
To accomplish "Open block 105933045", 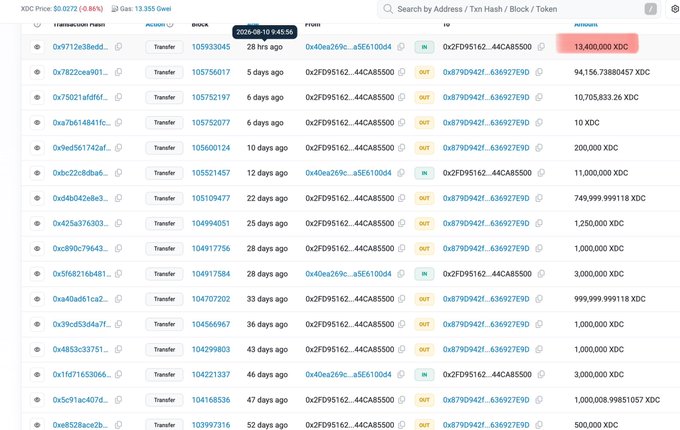I will (211, 47).
